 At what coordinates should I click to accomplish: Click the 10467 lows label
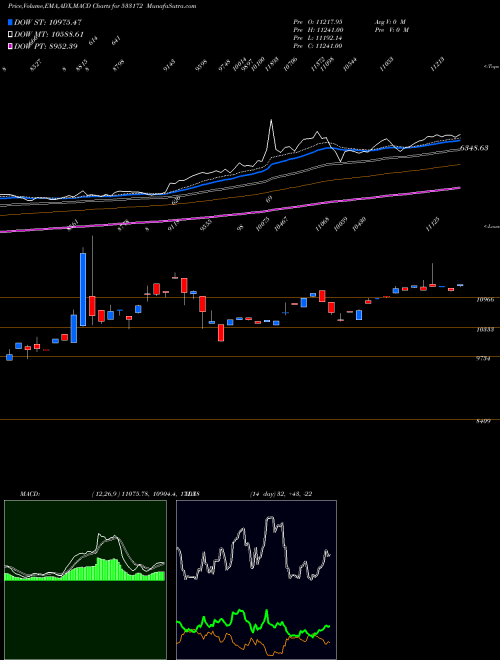click(x=281, y=225)
